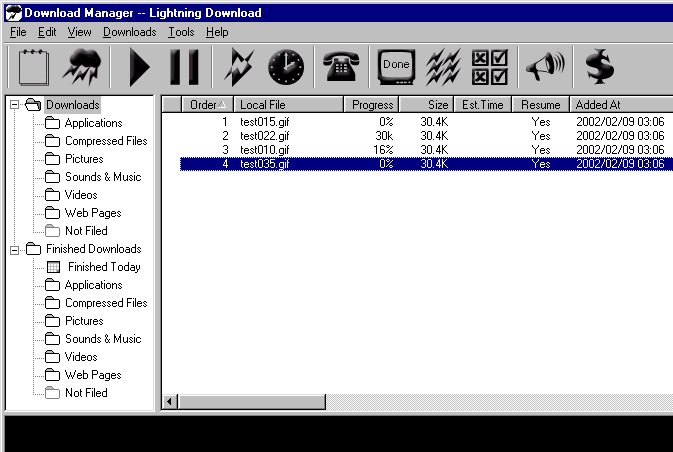The width and height of the screenshot is (673, 452).
Task: Select Applications under Finished Downloads
Action: coord(93,285)
